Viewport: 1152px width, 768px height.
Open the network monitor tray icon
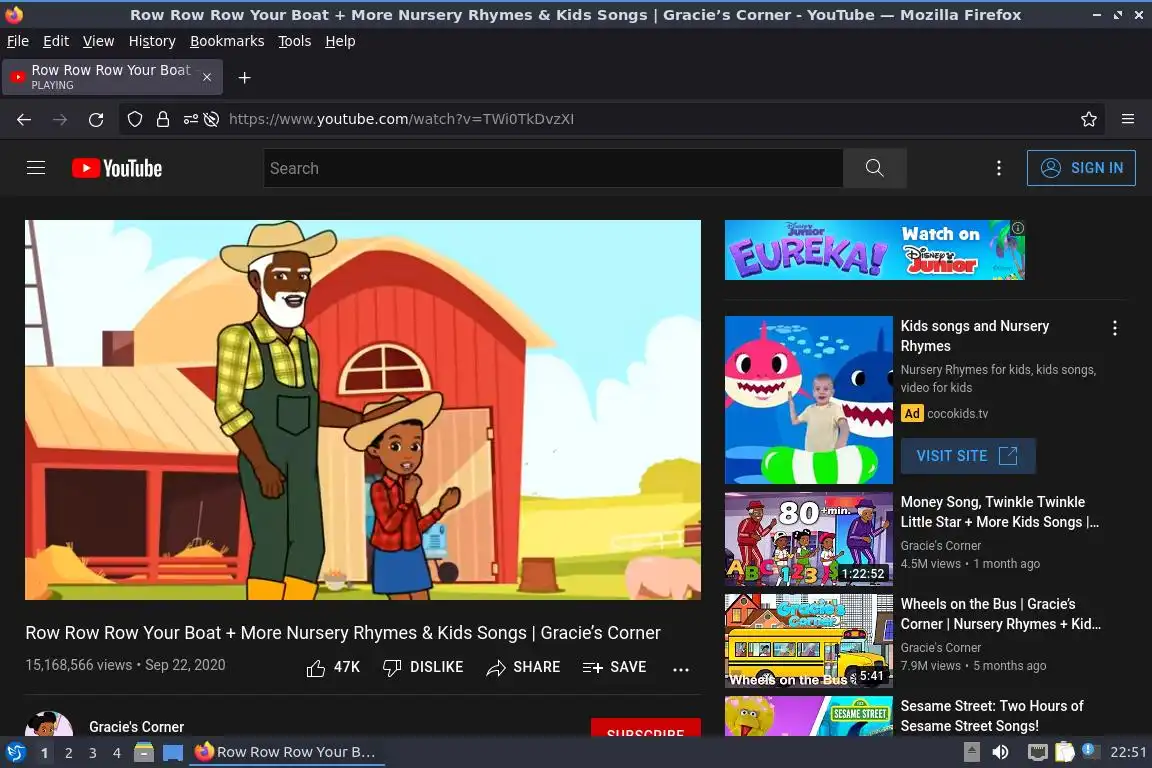pos(1037,752)
